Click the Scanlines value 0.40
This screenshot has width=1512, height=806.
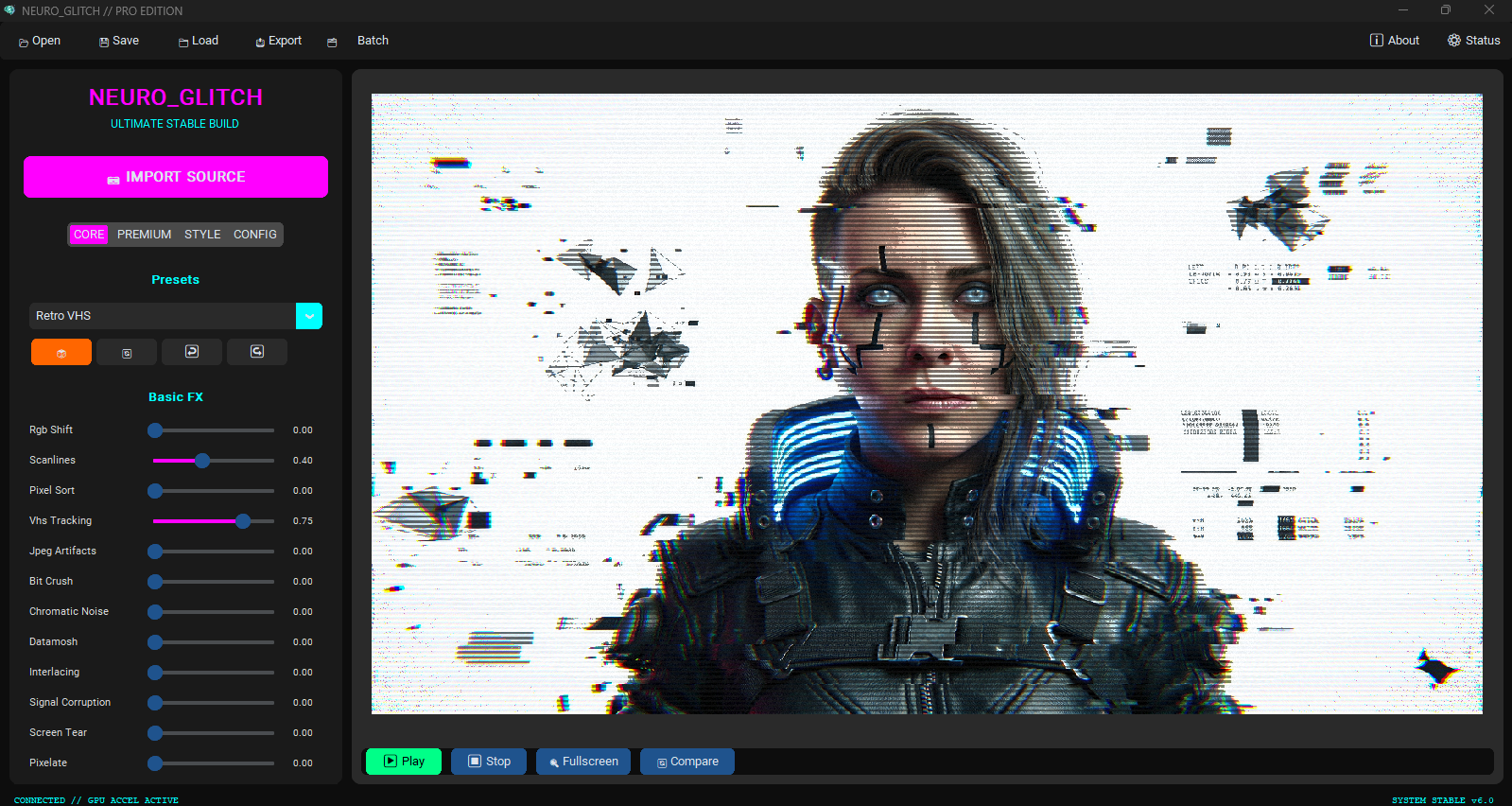point(303,461)
